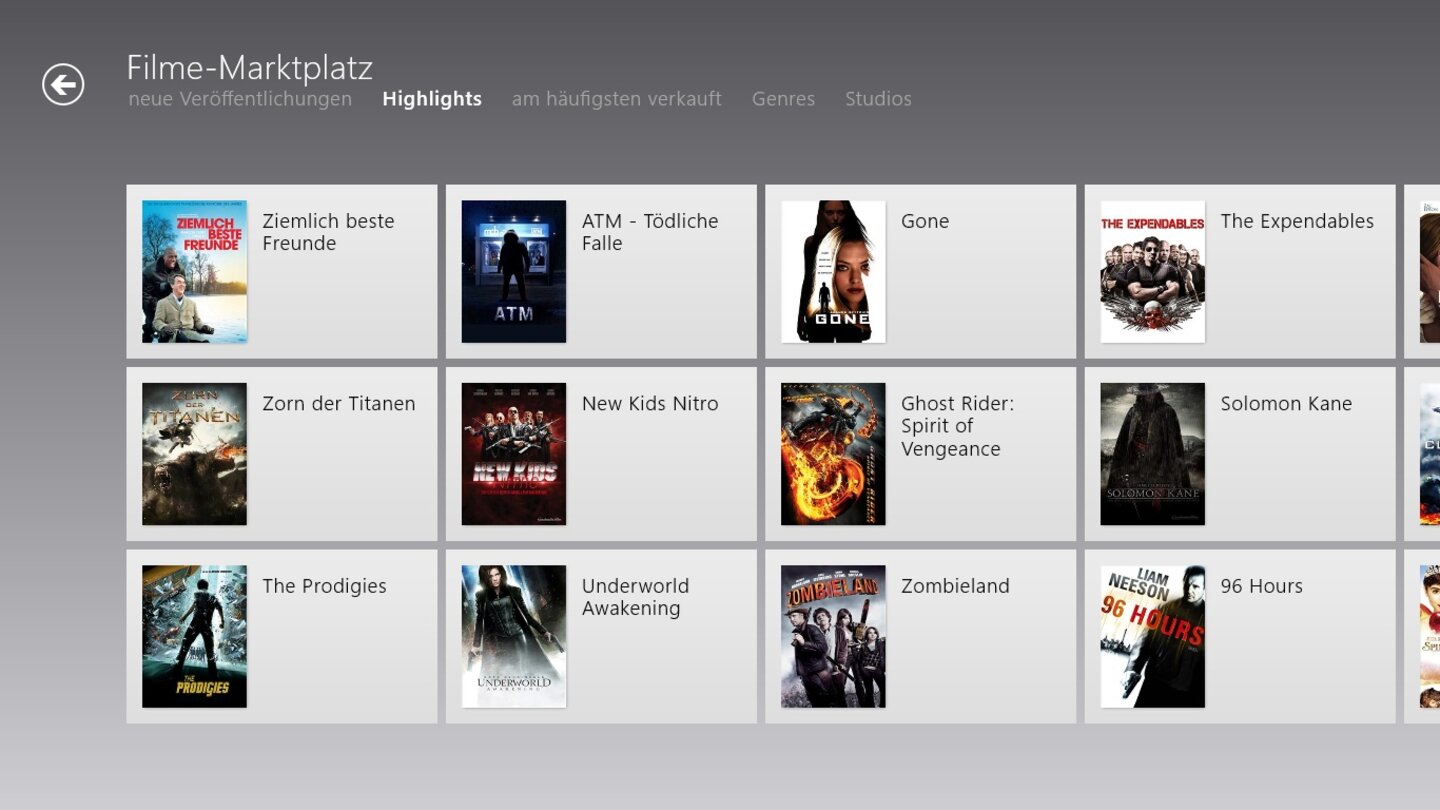Image resolution: width=1440 pixels, height=810 pixels.
Task: Open Zorn der Titanen poster
Action: [194, 454]
